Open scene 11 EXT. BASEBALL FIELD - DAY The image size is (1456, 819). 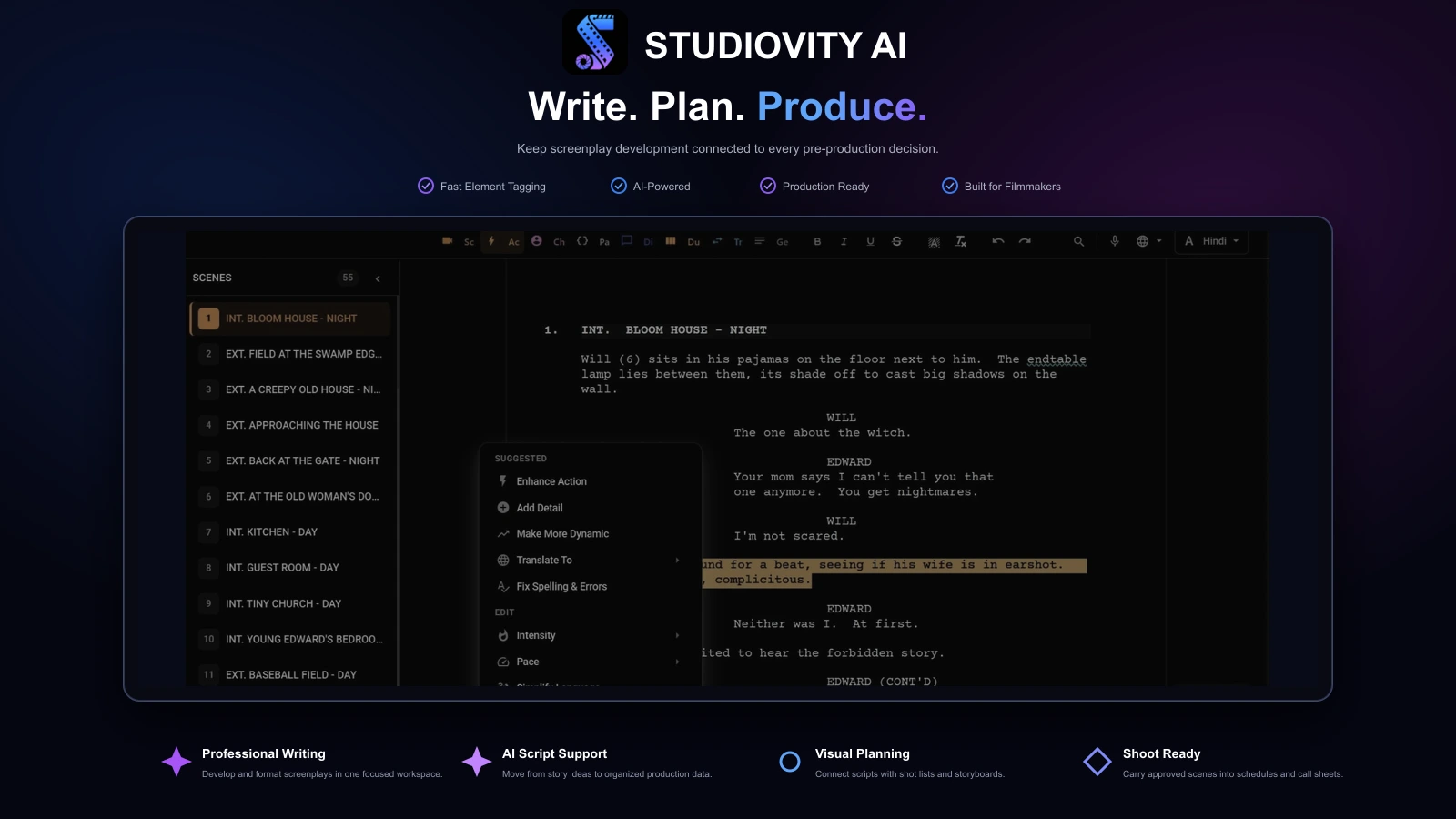click(290, 674)
